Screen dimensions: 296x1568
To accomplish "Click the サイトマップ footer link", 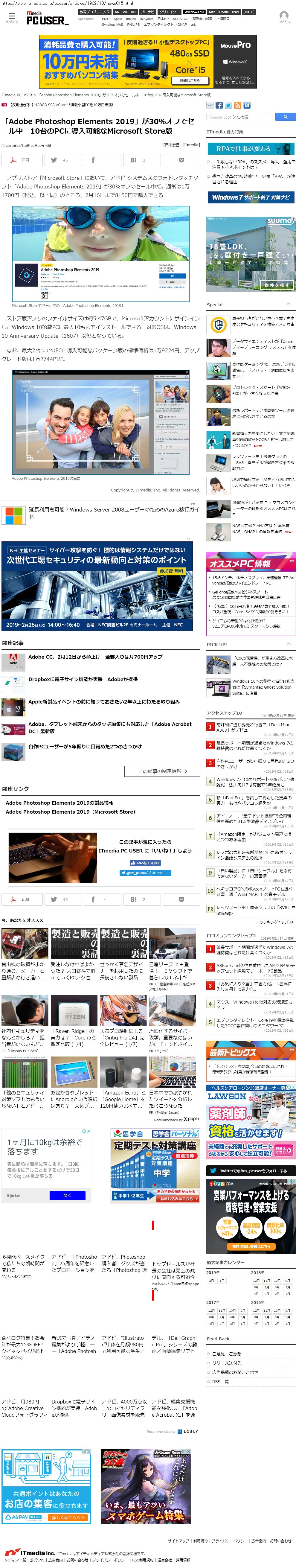I will pyautogui.click(x=179, y=1540).
